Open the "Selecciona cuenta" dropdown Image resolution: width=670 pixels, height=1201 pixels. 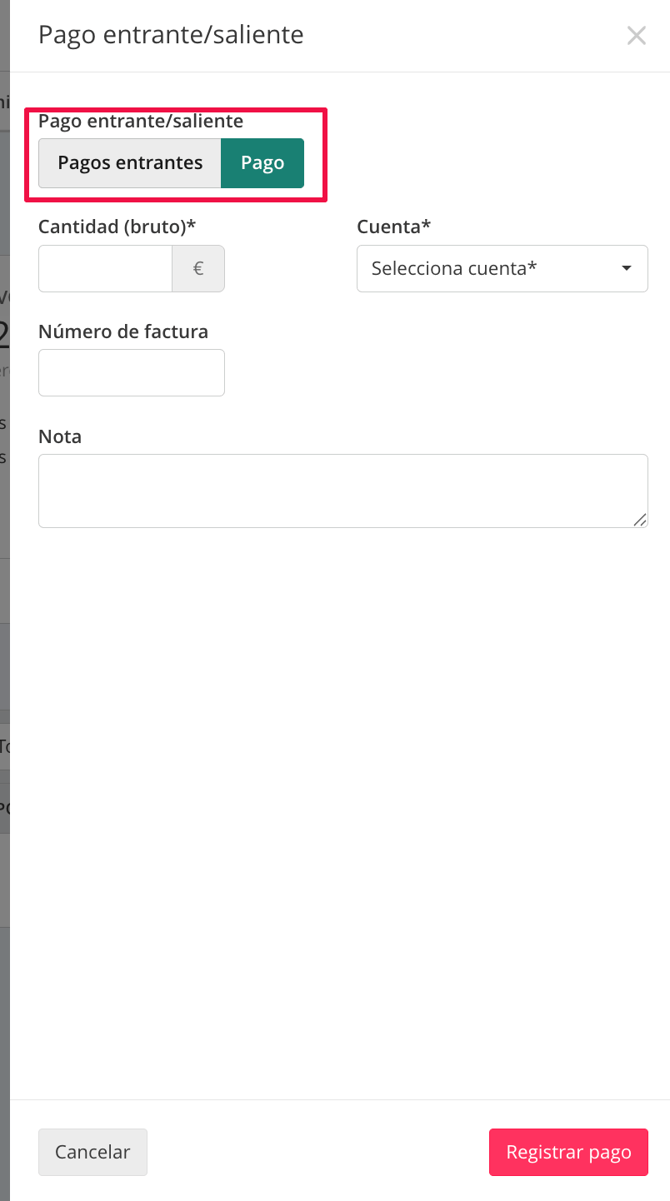tap(490, 269)
